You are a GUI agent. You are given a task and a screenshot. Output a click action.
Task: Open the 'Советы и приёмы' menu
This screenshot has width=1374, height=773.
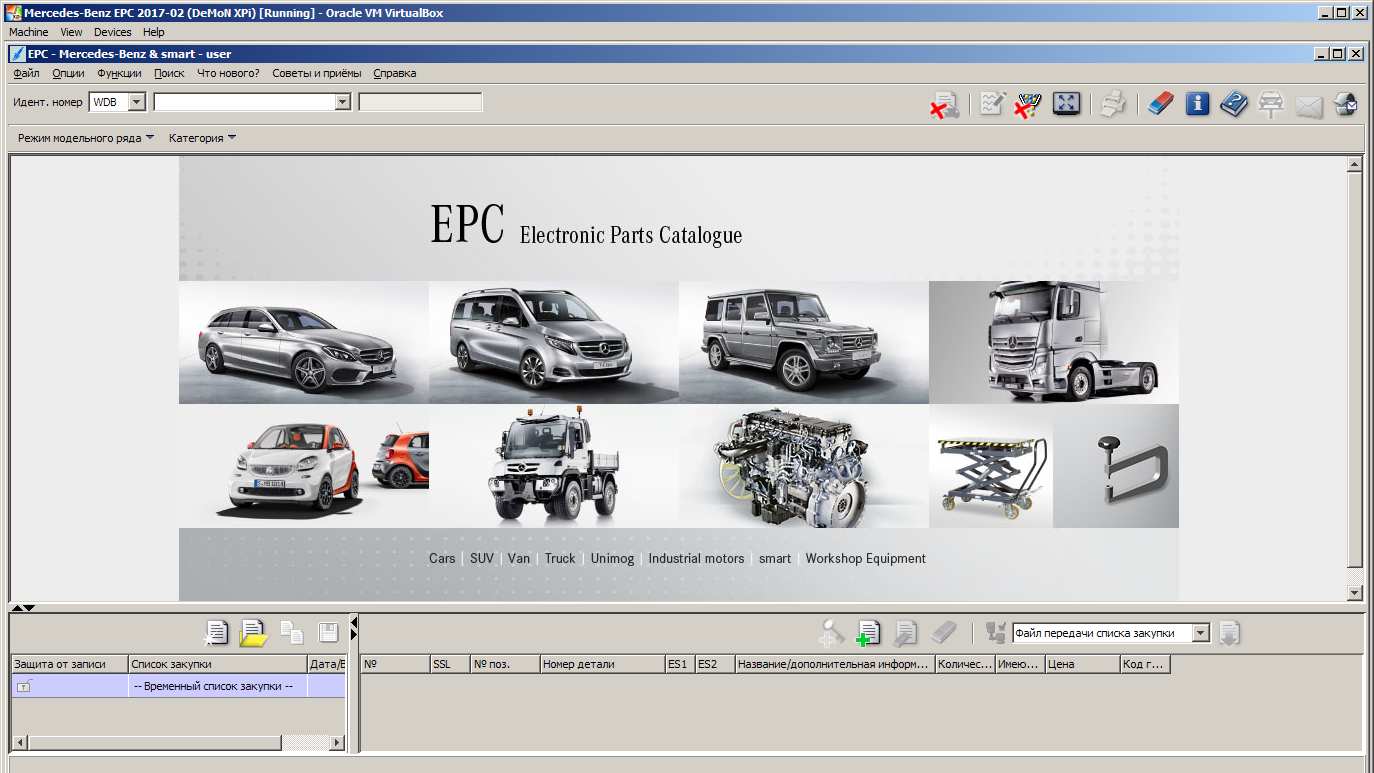pos(317,73)
